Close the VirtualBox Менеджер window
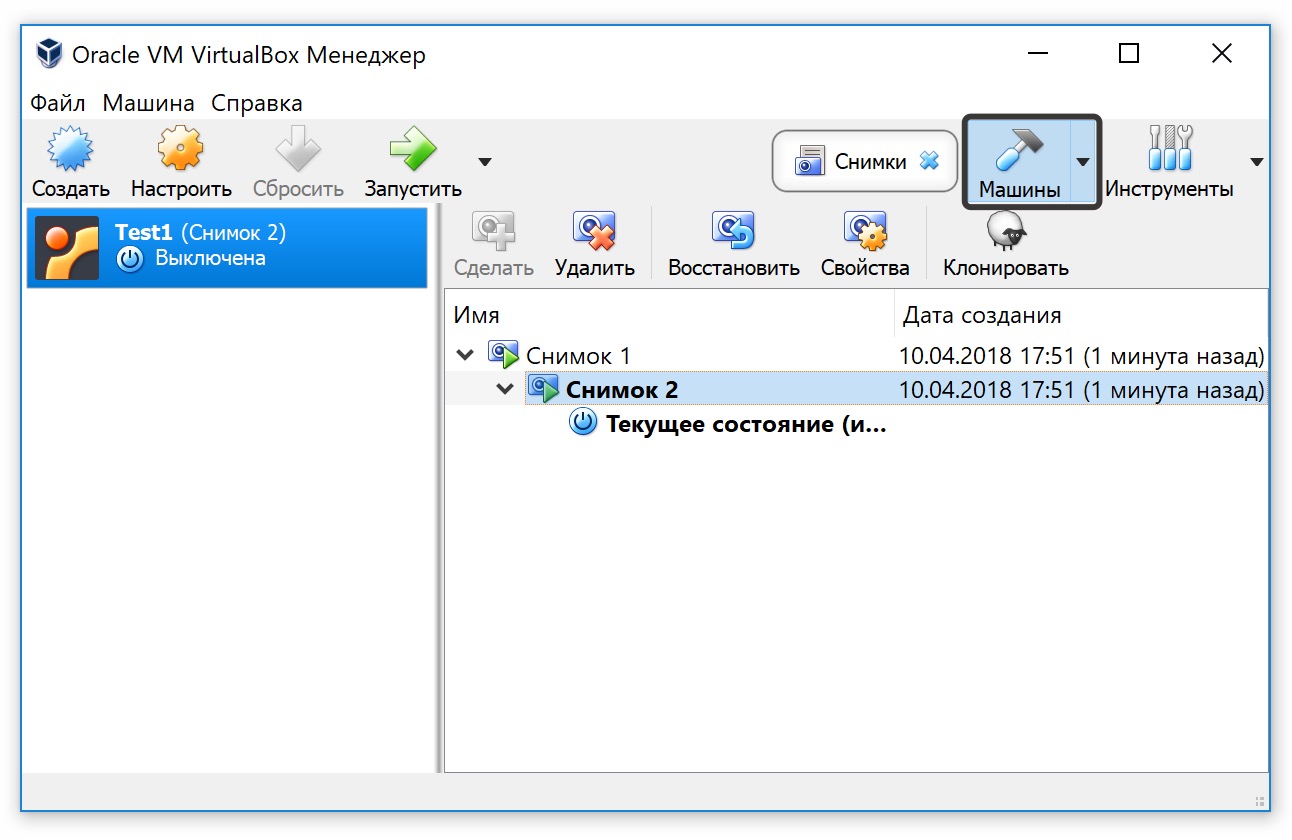The image size is (1292, 840). coord(1221,53)
